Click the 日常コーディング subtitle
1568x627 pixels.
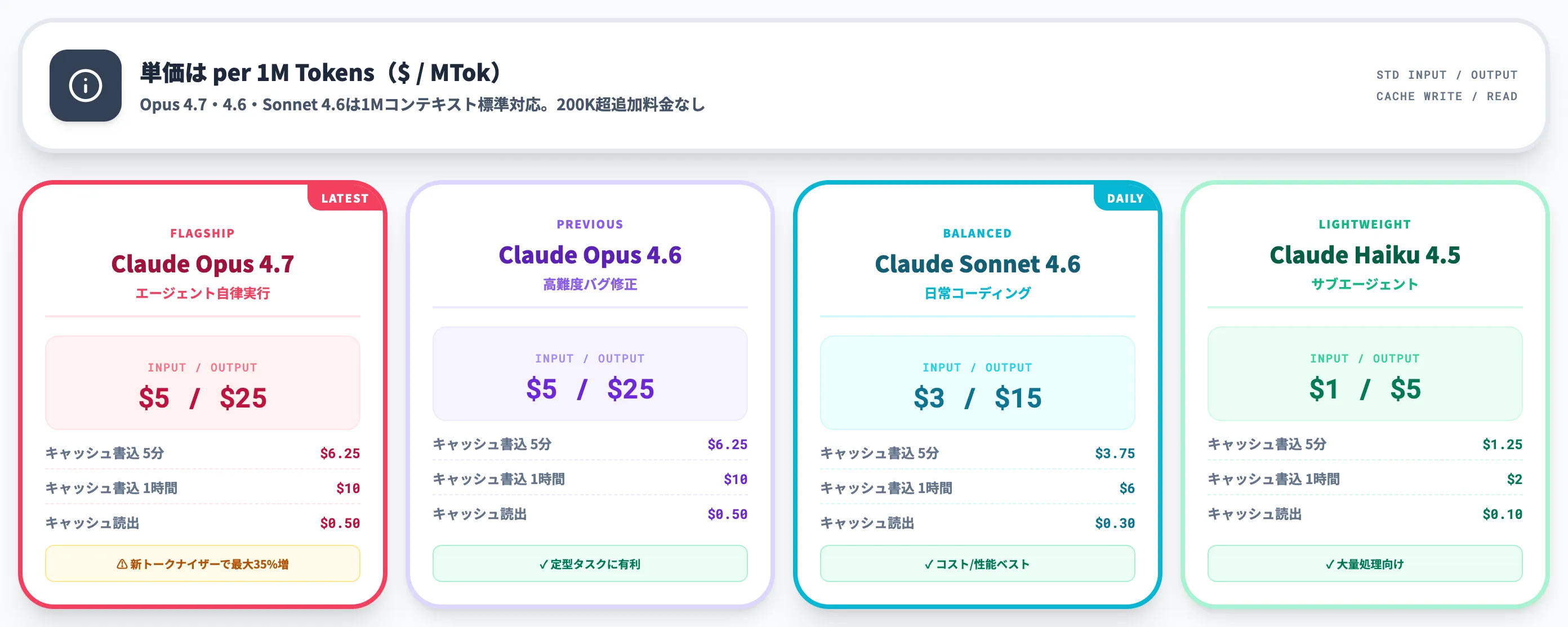pos(978,293)
